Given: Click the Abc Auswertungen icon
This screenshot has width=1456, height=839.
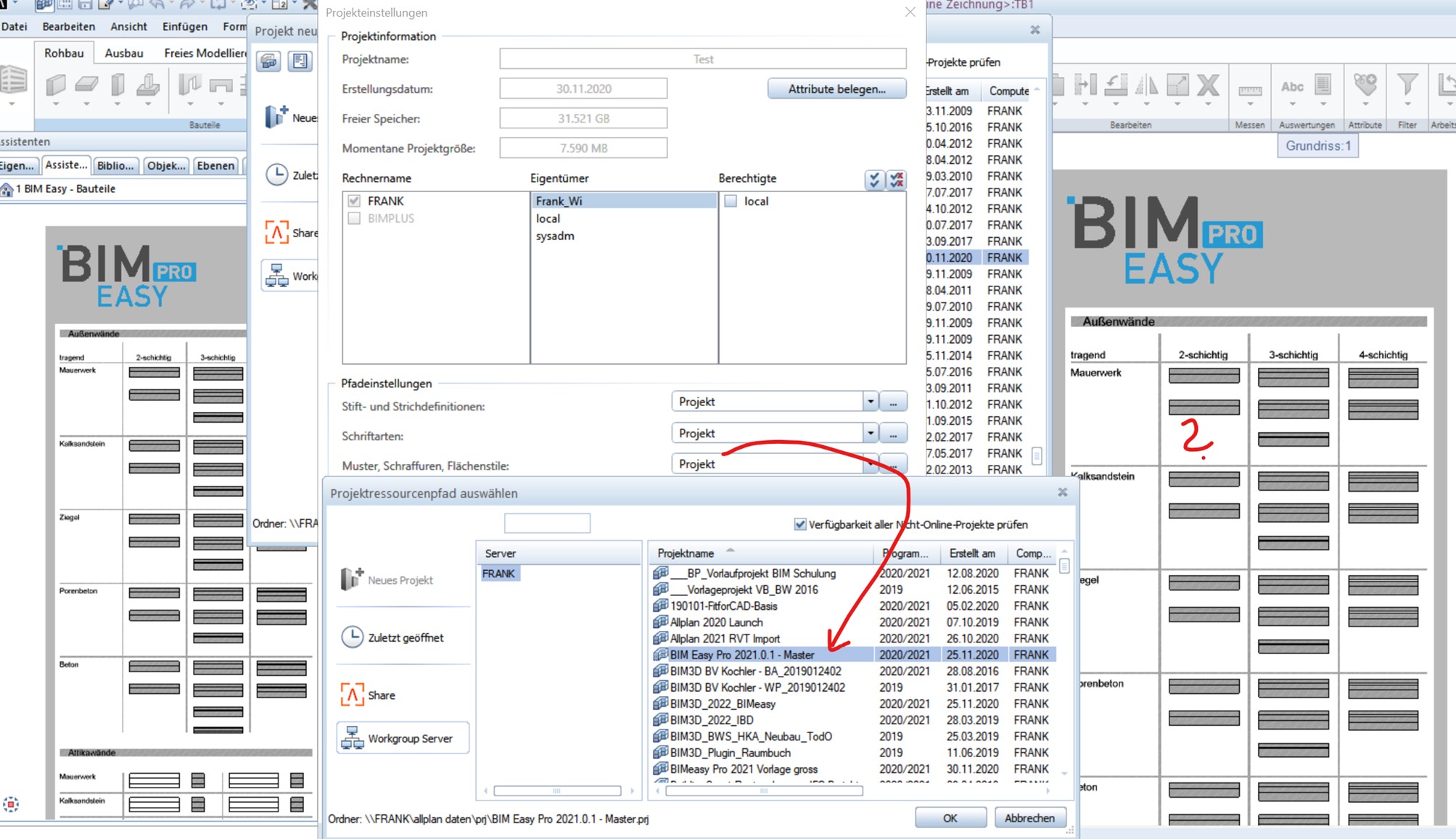Looking at the screenshot, I should click(1292, 87).
